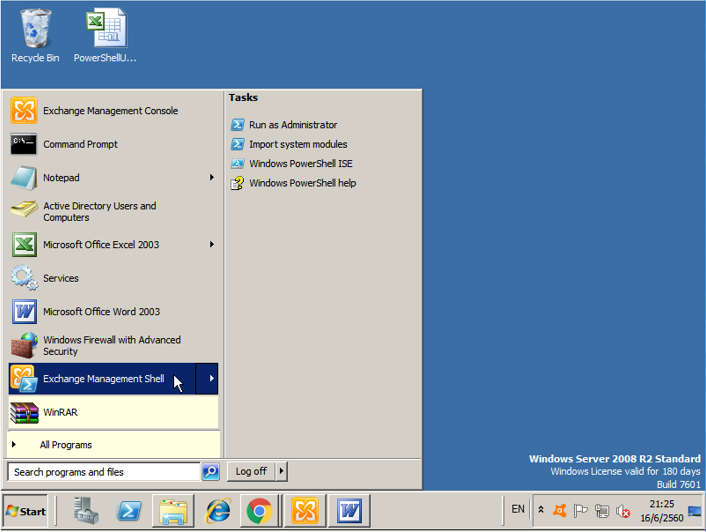Screen dimensions: 706x532
Task: Select Exchange Management Console entry
Action: (113, 111)
